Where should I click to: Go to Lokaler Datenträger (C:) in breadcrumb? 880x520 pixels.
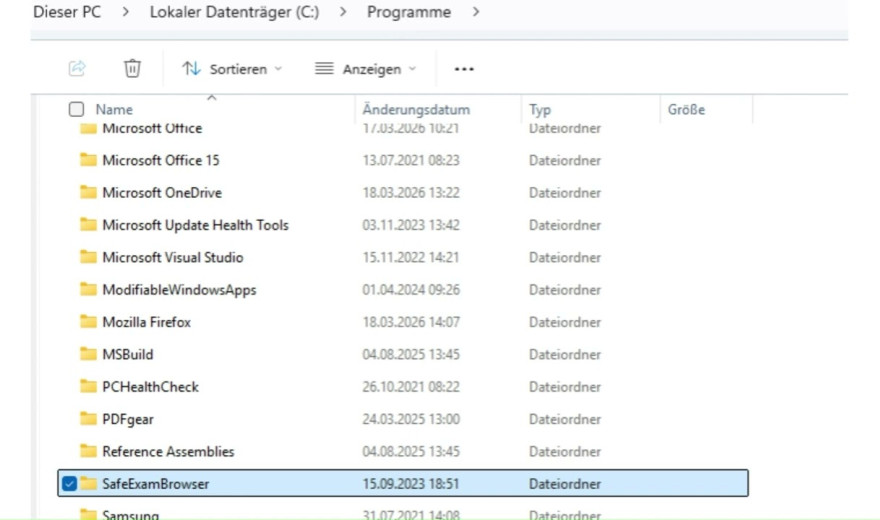coord(234,12)
